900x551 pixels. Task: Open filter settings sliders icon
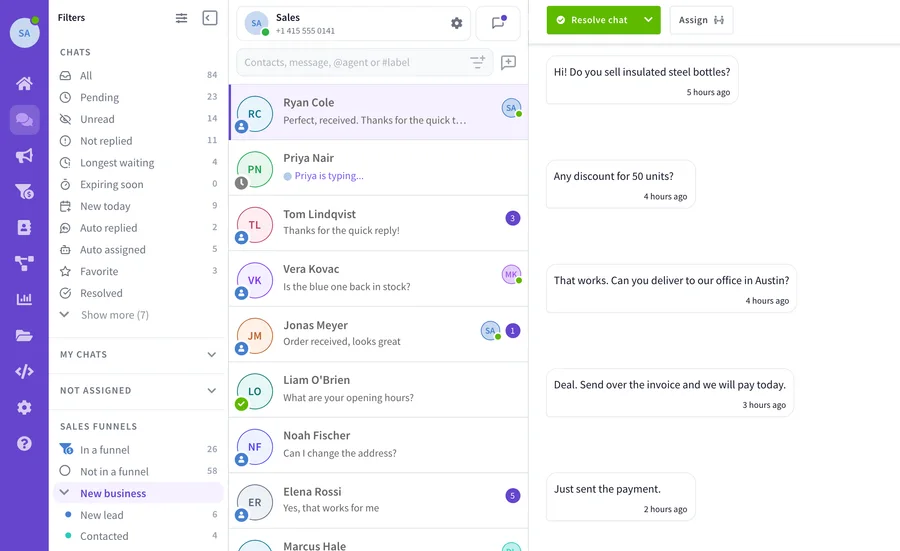click(x=181, y=18)
